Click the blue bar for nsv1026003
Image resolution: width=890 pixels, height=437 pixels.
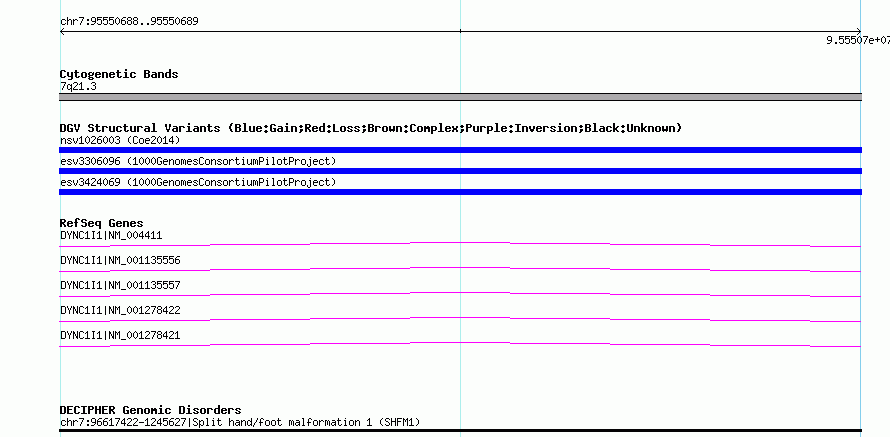click(460, 150)
